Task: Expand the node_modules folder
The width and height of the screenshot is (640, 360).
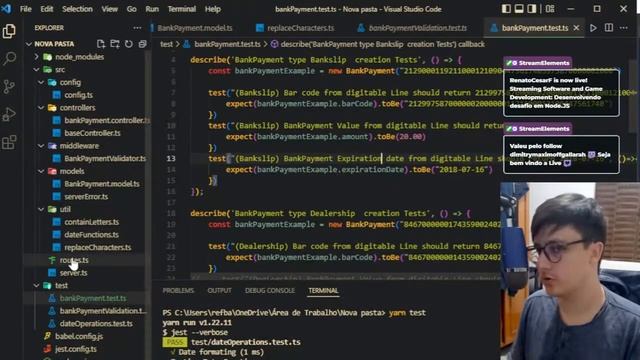Action: (36, 57)
